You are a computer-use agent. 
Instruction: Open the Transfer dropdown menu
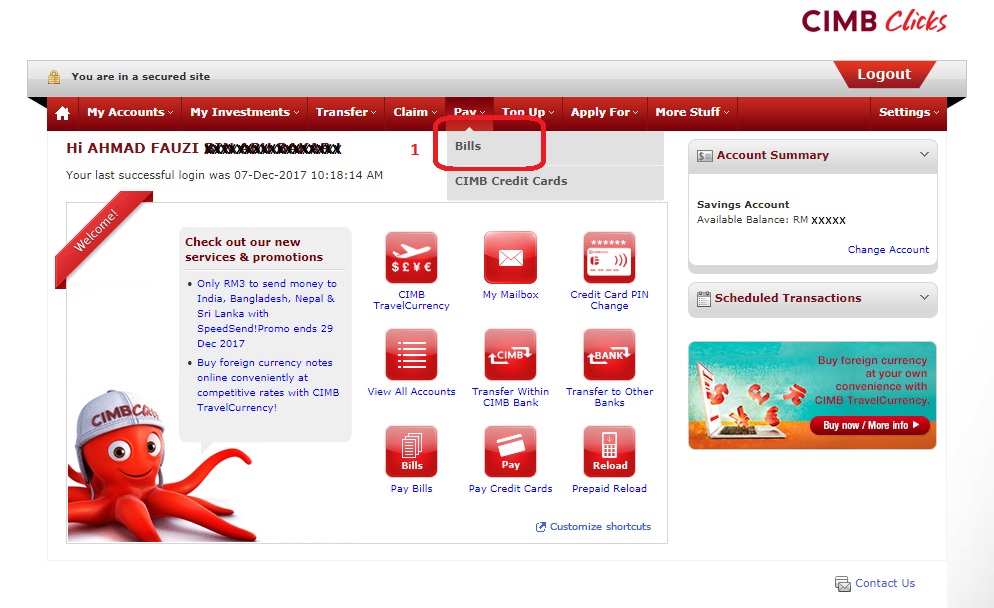(x=346, y=112)
